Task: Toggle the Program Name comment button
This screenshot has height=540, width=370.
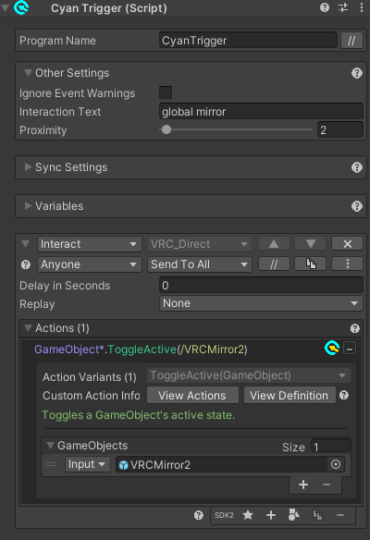Action: point(351,41)
